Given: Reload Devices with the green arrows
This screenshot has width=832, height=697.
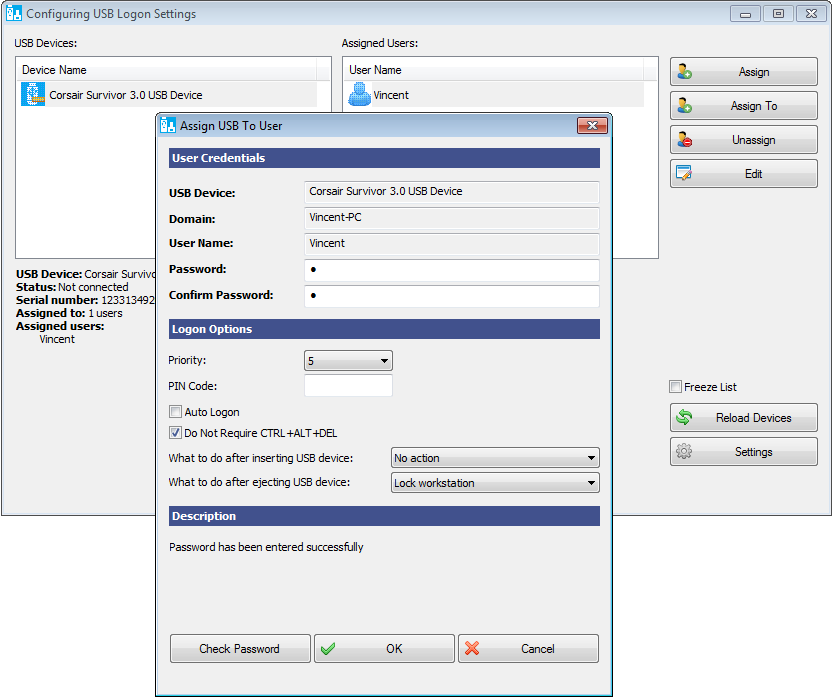Looking at the screenshot, I should click(x=743, y=418).
